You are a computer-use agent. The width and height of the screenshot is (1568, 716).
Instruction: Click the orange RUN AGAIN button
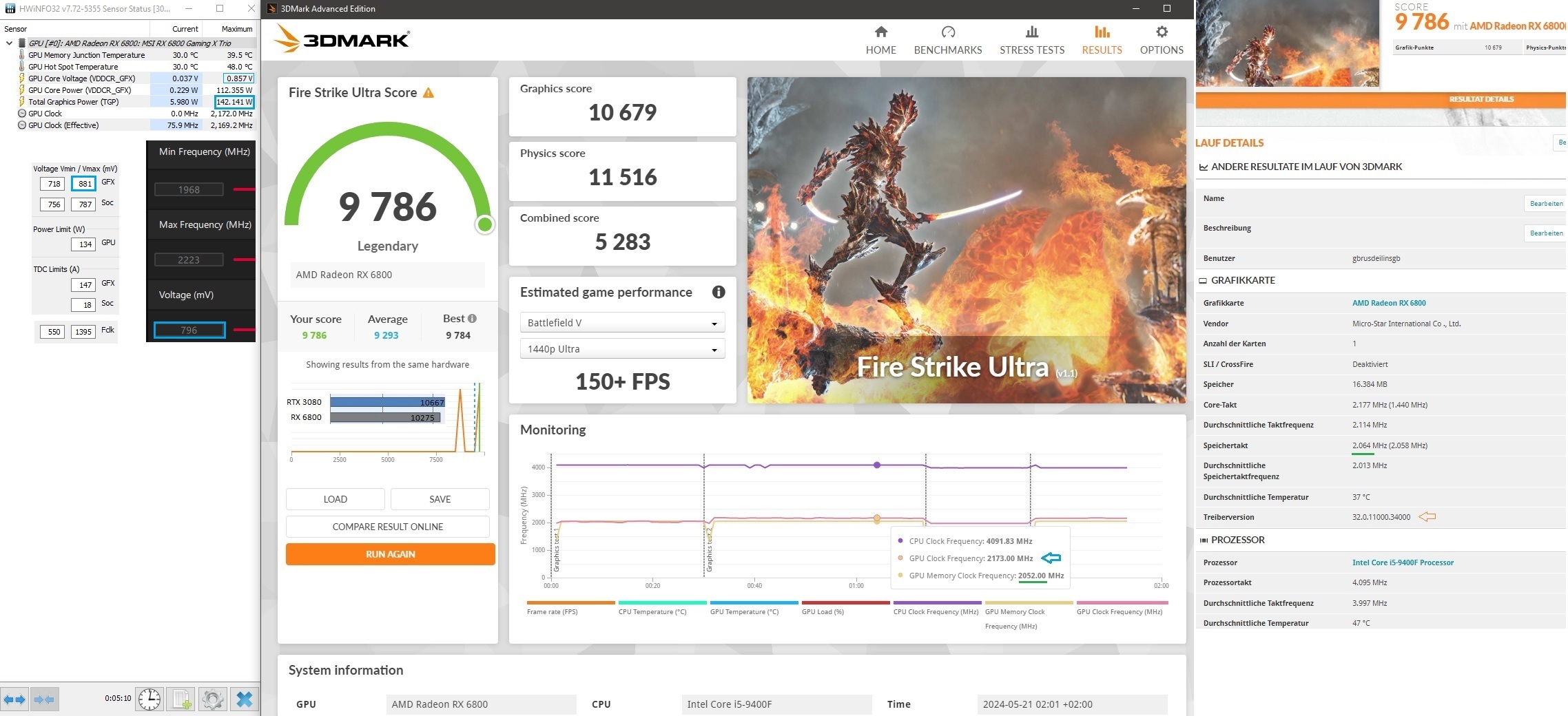[x=391, y=554]
